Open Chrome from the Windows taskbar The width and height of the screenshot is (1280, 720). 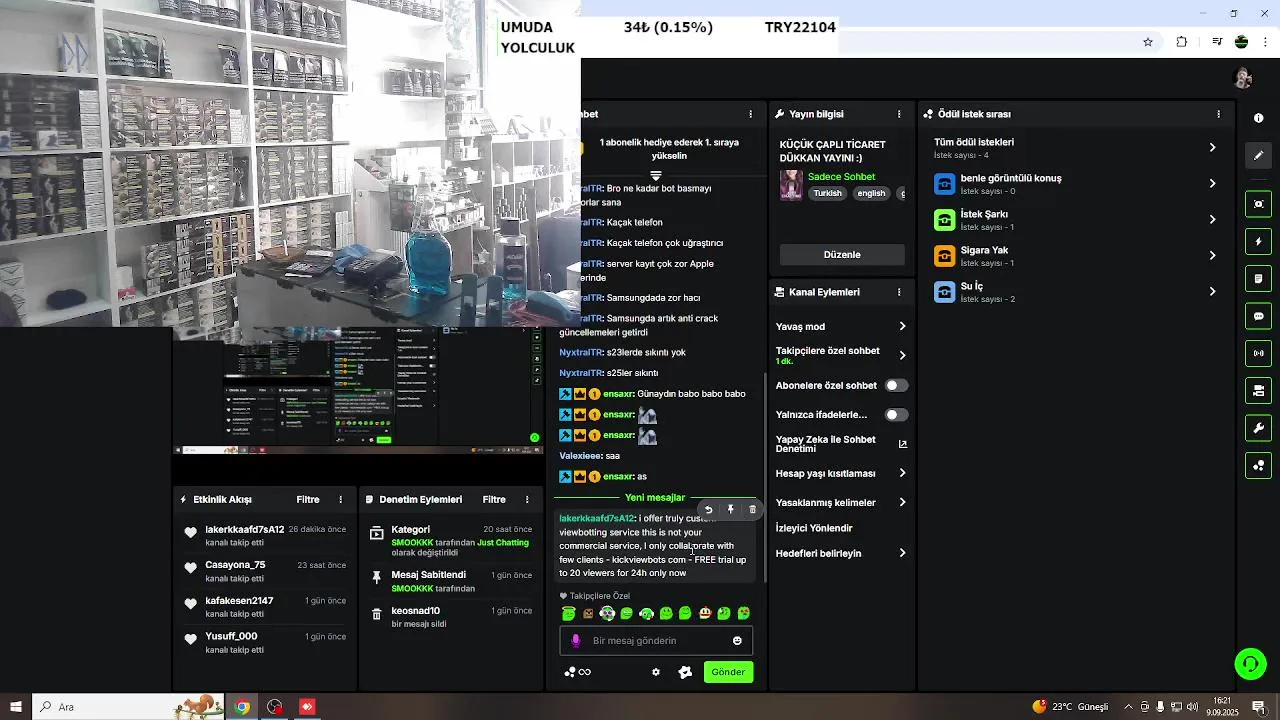(x=241, y=707)
